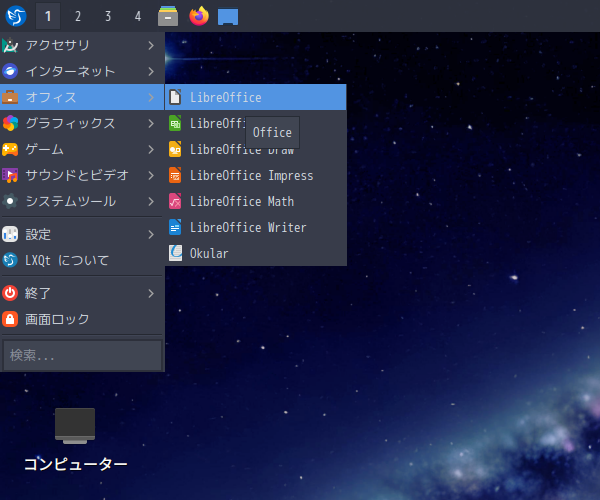Screen dimensions: 600x500
Task: Click the LibreOffice Writer icon
Action: pyautogui.click(x=175, y=227)
